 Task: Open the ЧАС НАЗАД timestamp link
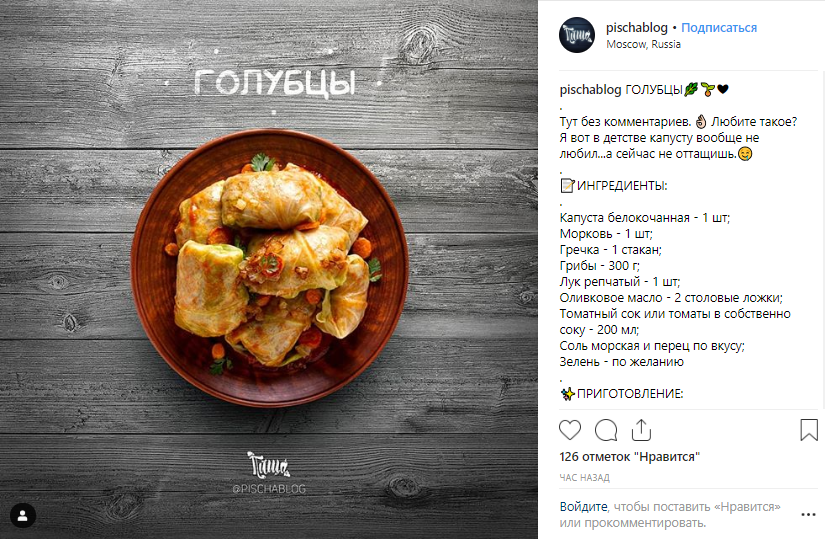[x=585, y=478]
